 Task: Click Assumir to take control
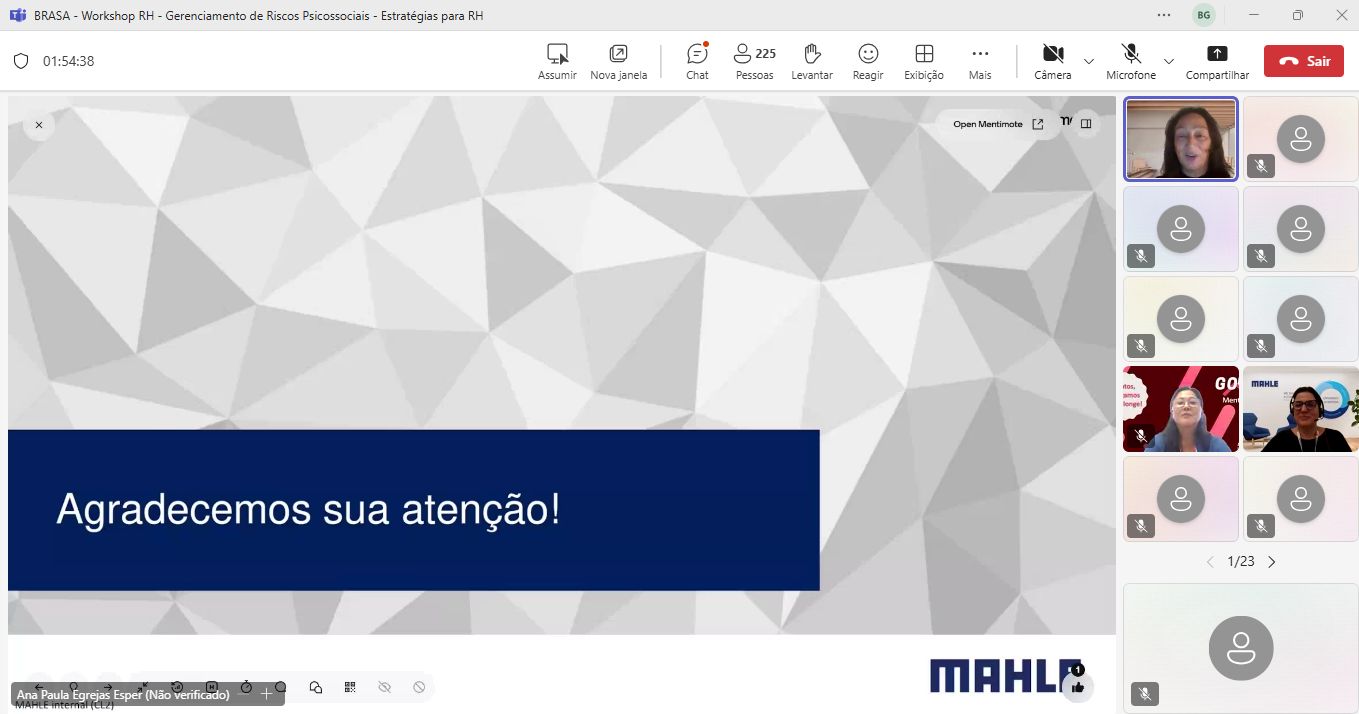pos(557,61)
